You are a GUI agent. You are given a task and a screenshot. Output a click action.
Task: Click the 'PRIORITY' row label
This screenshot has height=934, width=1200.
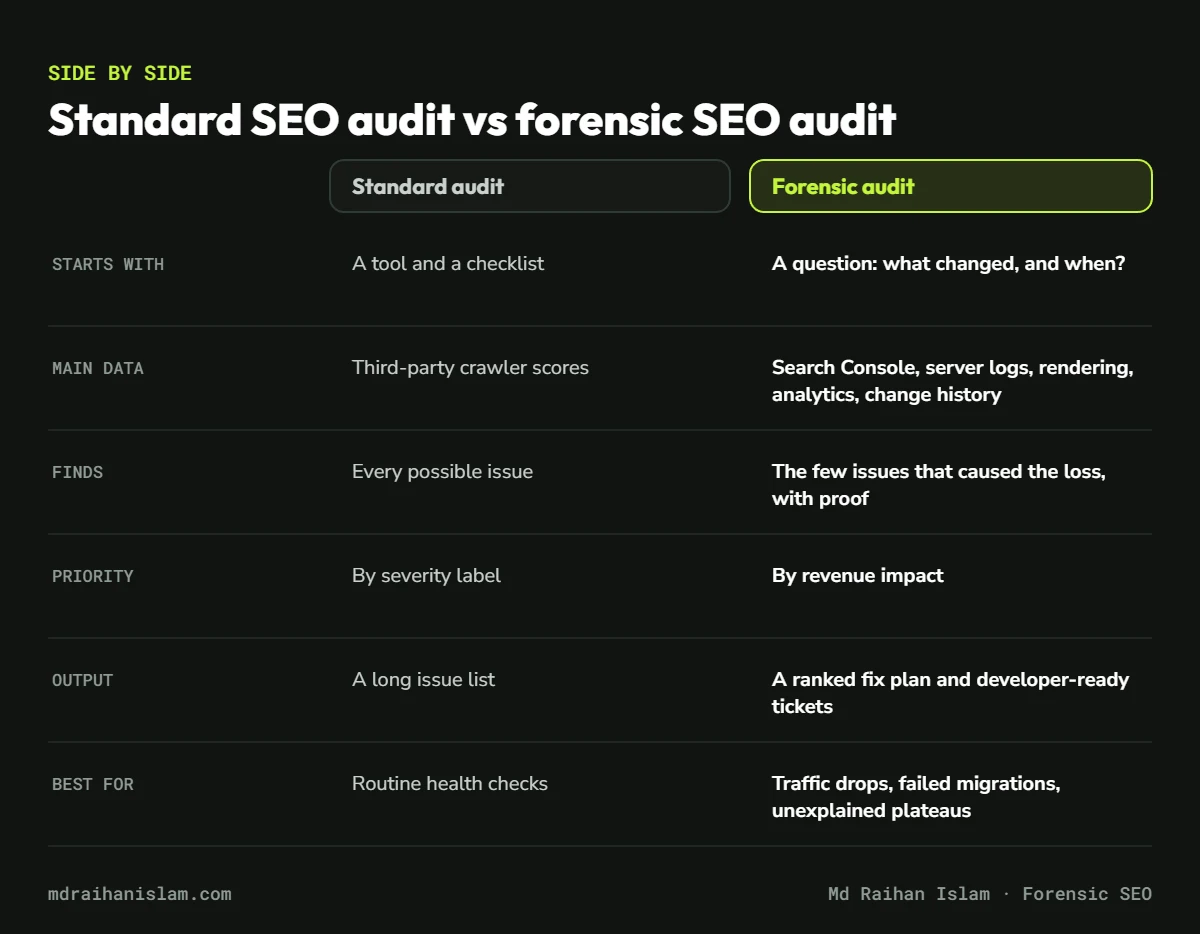click(93, 576)
